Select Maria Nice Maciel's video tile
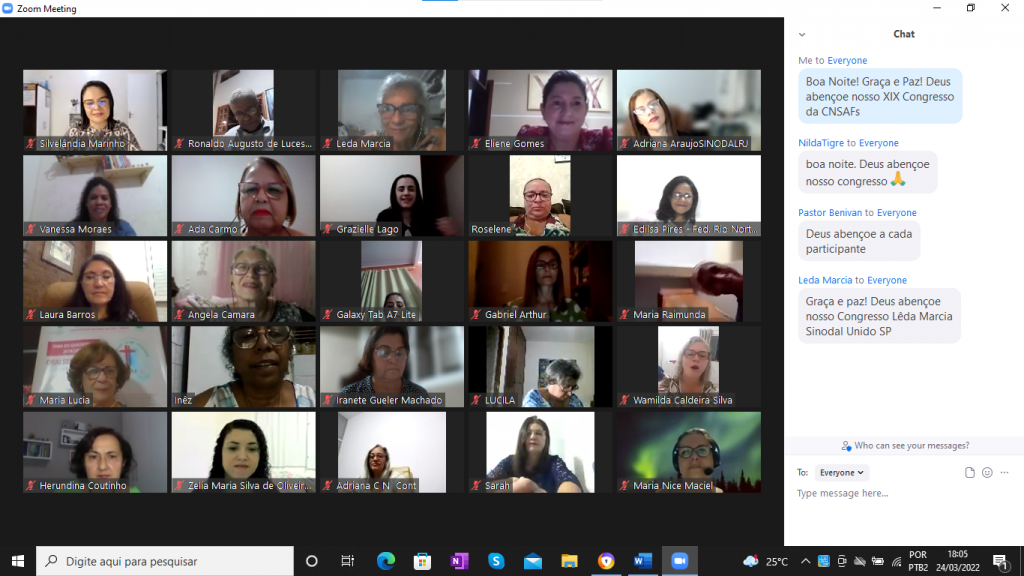This screenshot has height=576, width=1024. (688, 452)
